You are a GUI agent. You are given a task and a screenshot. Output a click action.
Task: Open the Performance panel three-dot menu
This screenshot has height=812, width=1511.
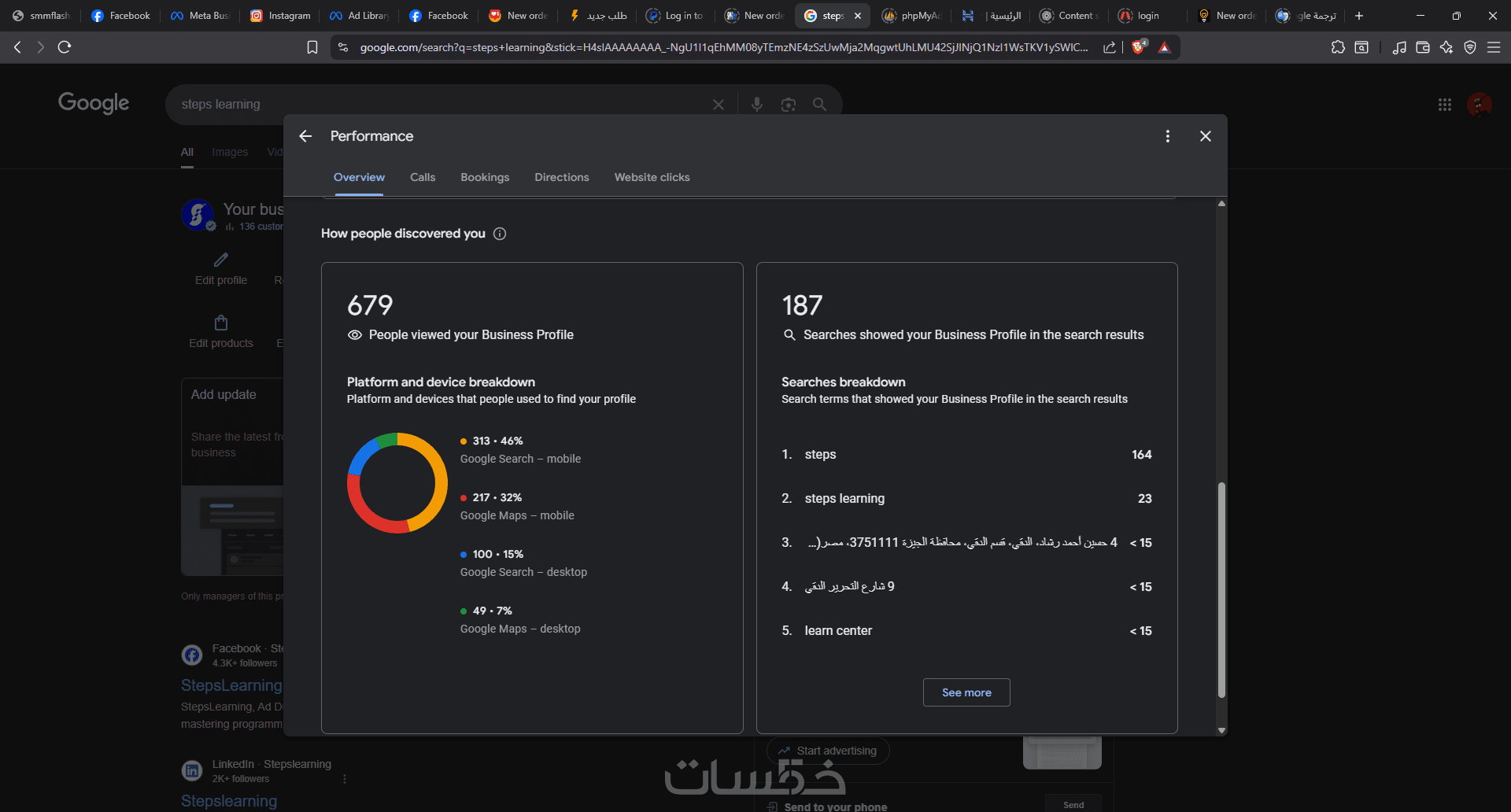1168,136
